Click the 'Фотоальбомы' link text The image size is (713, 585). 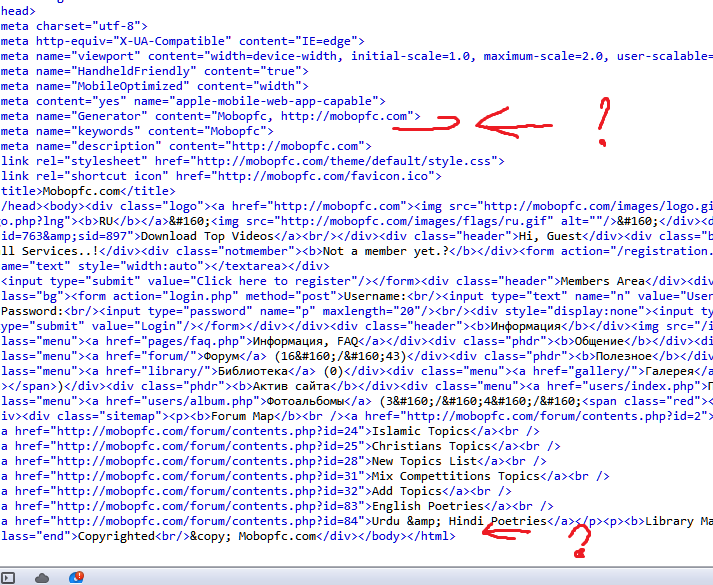(x=305, y=401)
